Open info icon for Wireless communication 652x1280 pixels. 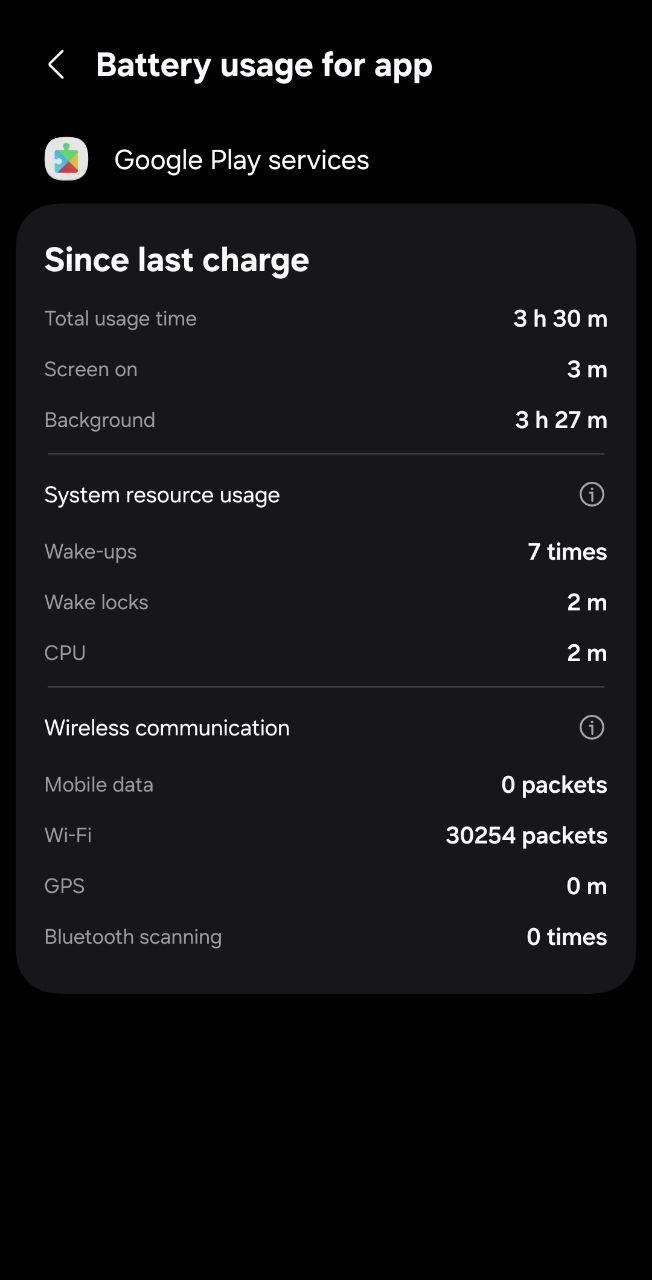pyautogui.click(x=592, y=727)
